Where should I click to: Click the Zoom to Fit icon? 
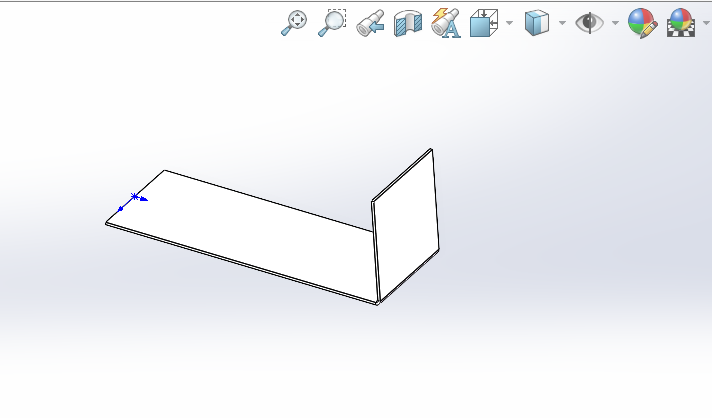pyautogui.click(x=294, y=23)
